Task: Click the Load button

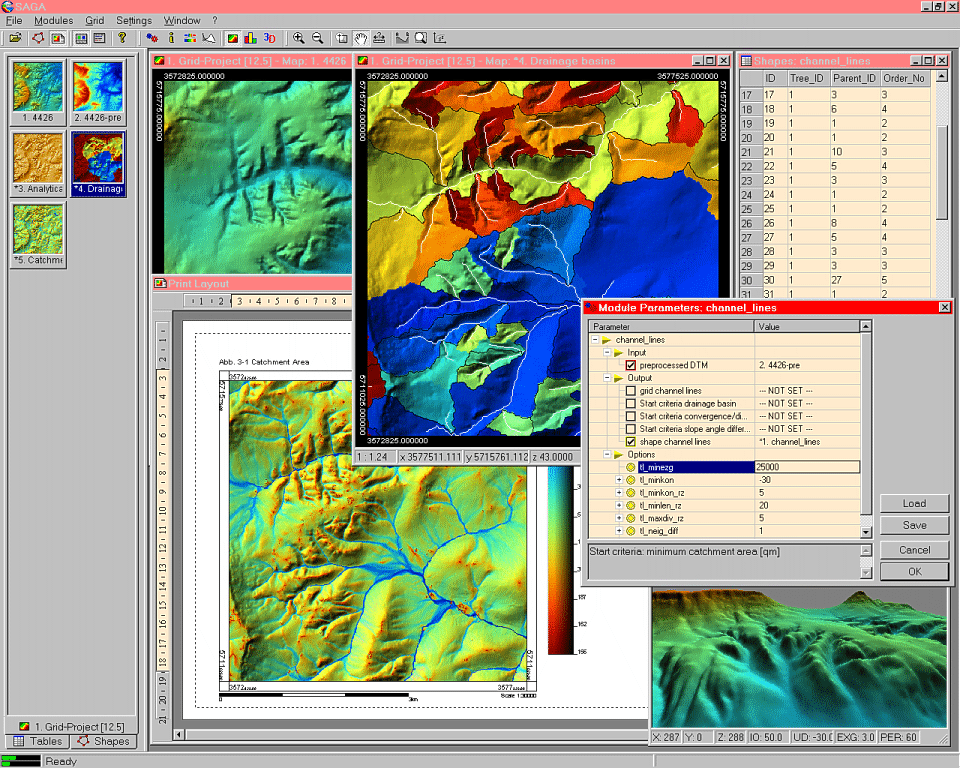Action: [x=914, y=503]
